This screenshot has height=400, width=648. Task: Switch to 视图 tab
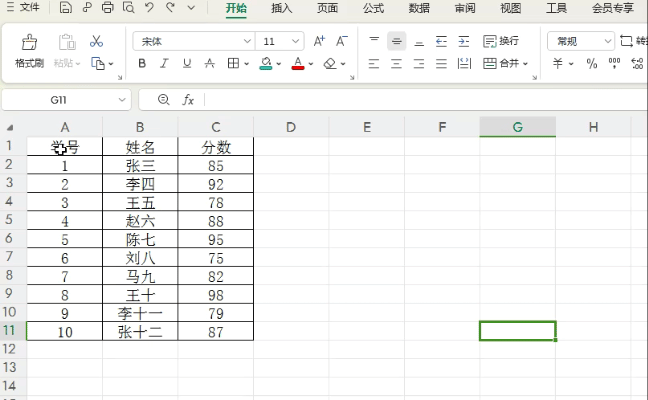(x=510, y=8)
